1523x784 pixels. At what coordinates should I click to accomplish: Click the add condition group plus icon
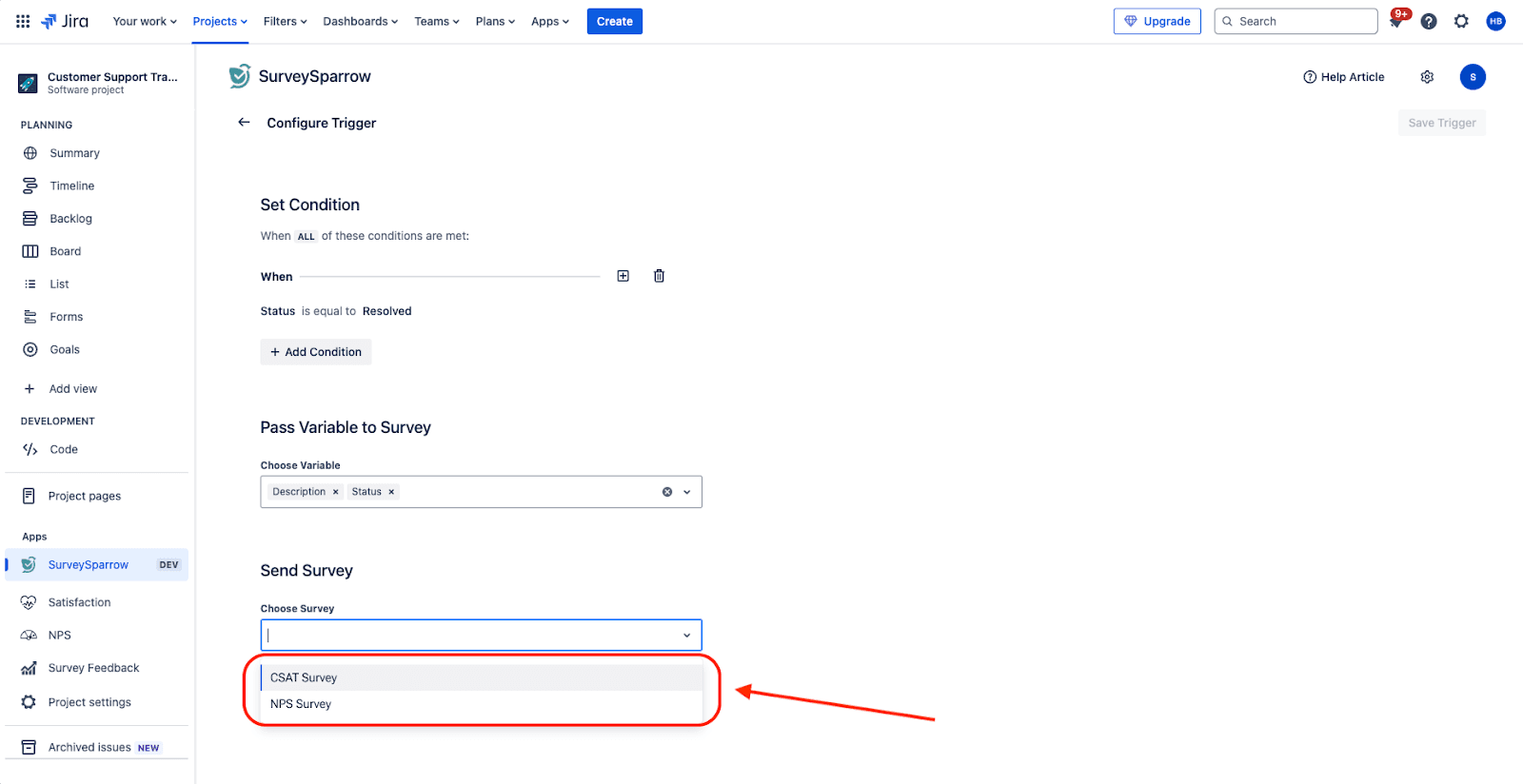[x=623, y=276]
